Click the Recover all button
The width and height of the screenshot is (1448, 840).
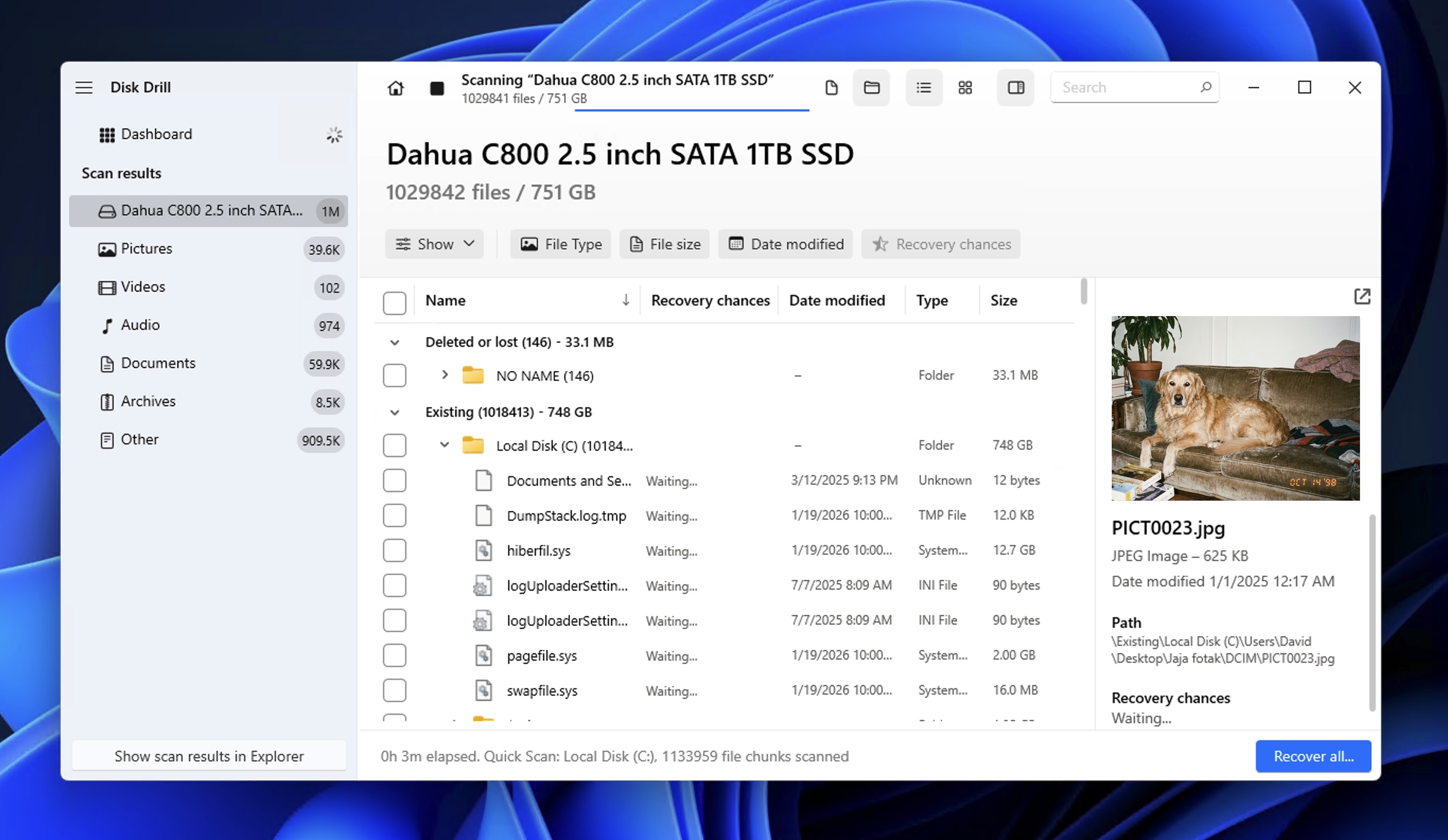[x=1313, y=756]
